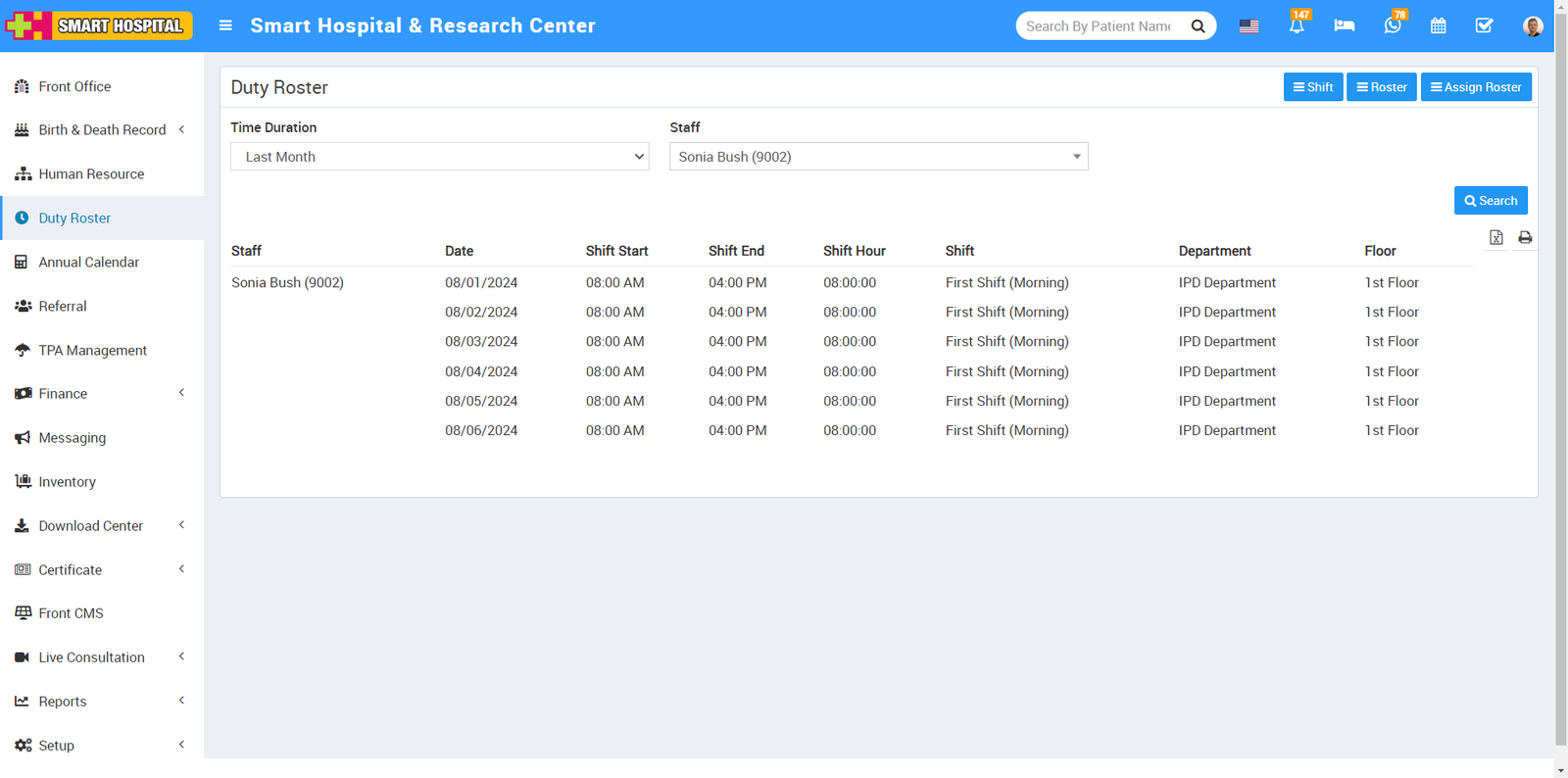Open the bed status icon
Image resolution: width=1568 pixels, height=778 pixels.
pos(1344,26)
